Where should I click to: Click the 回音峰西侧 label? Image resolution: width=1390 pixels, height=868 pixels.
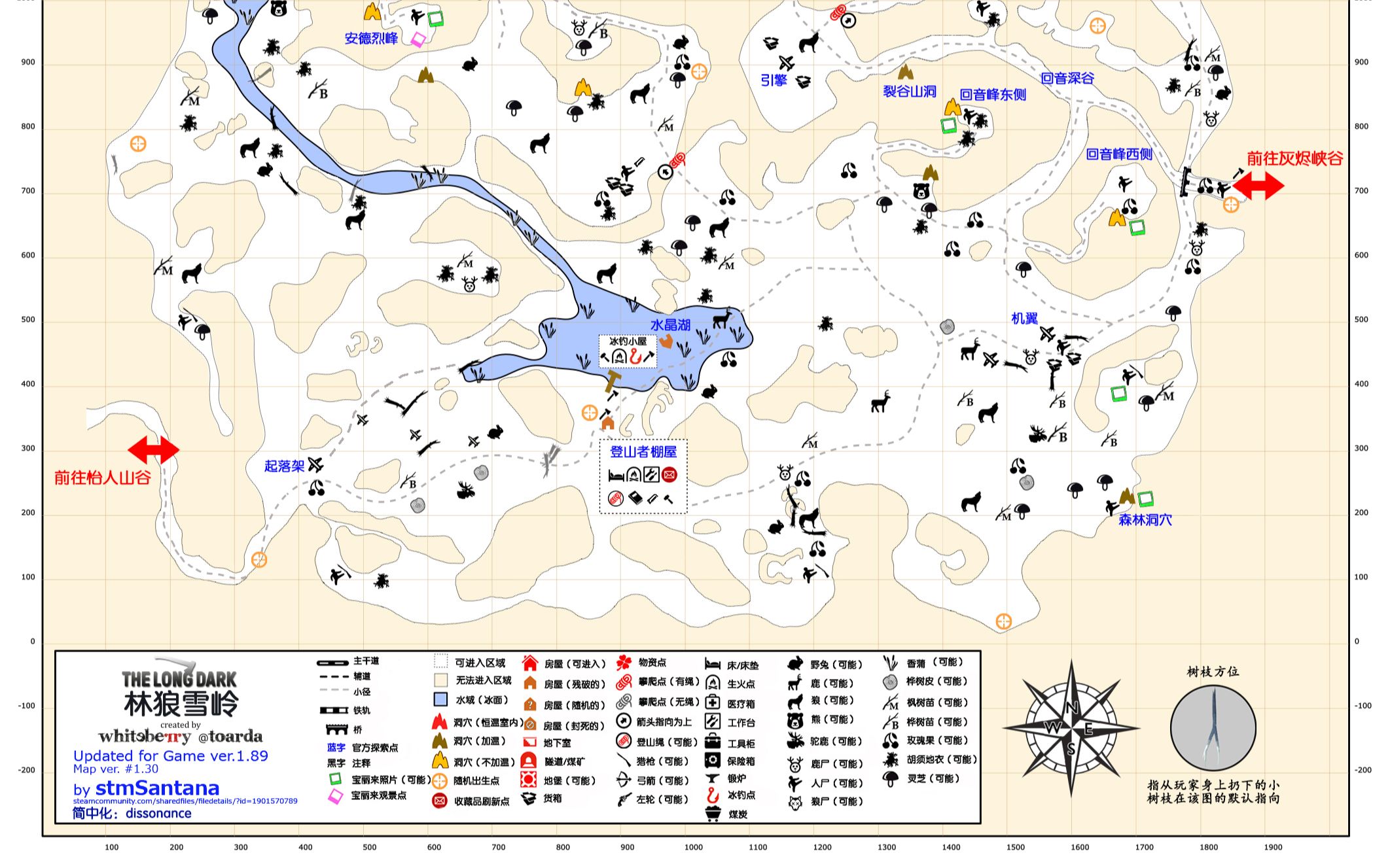[x=1119, y=154]
